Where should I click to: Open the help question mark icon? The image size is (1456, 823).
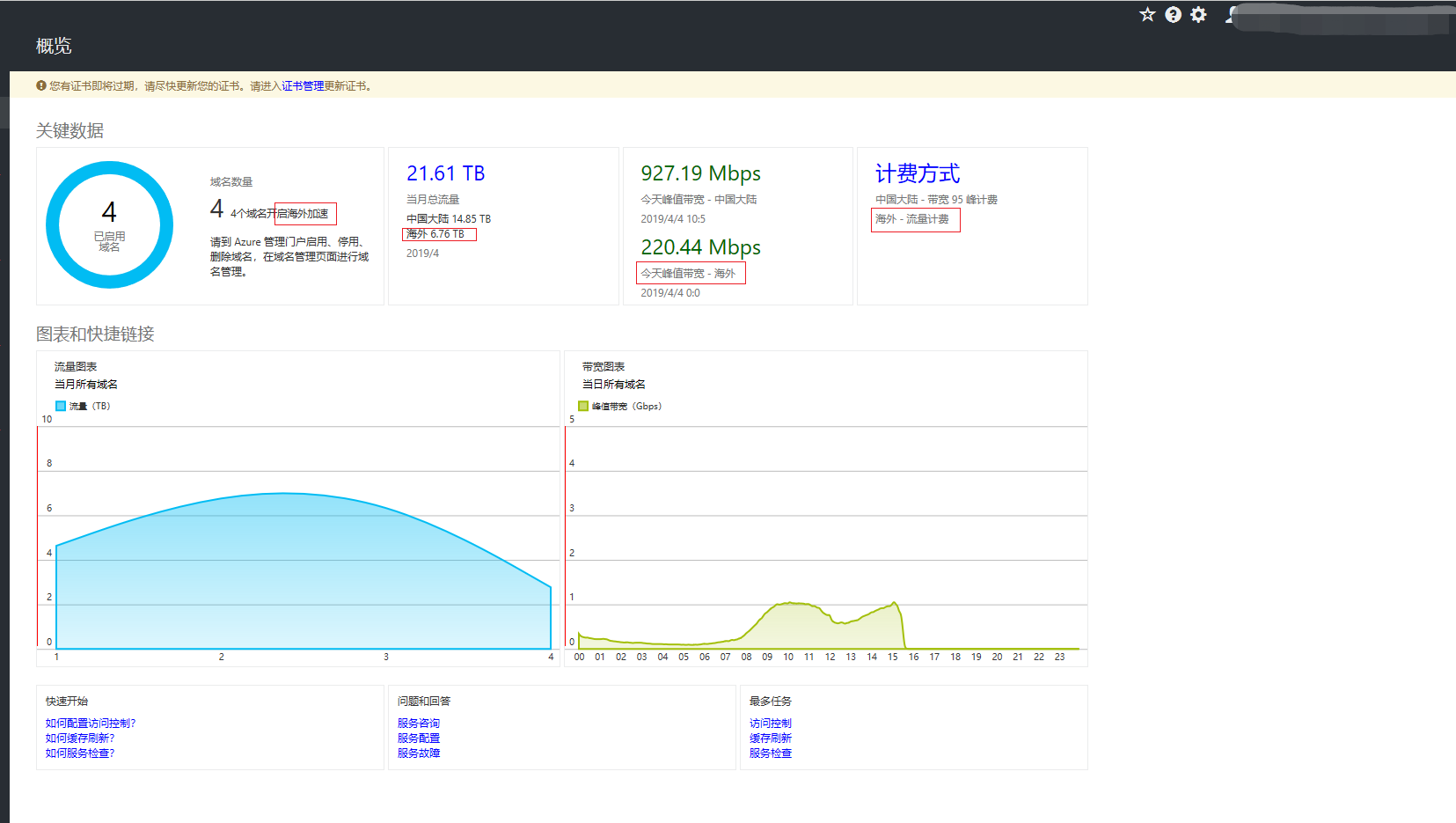[x=1173, y=14]
